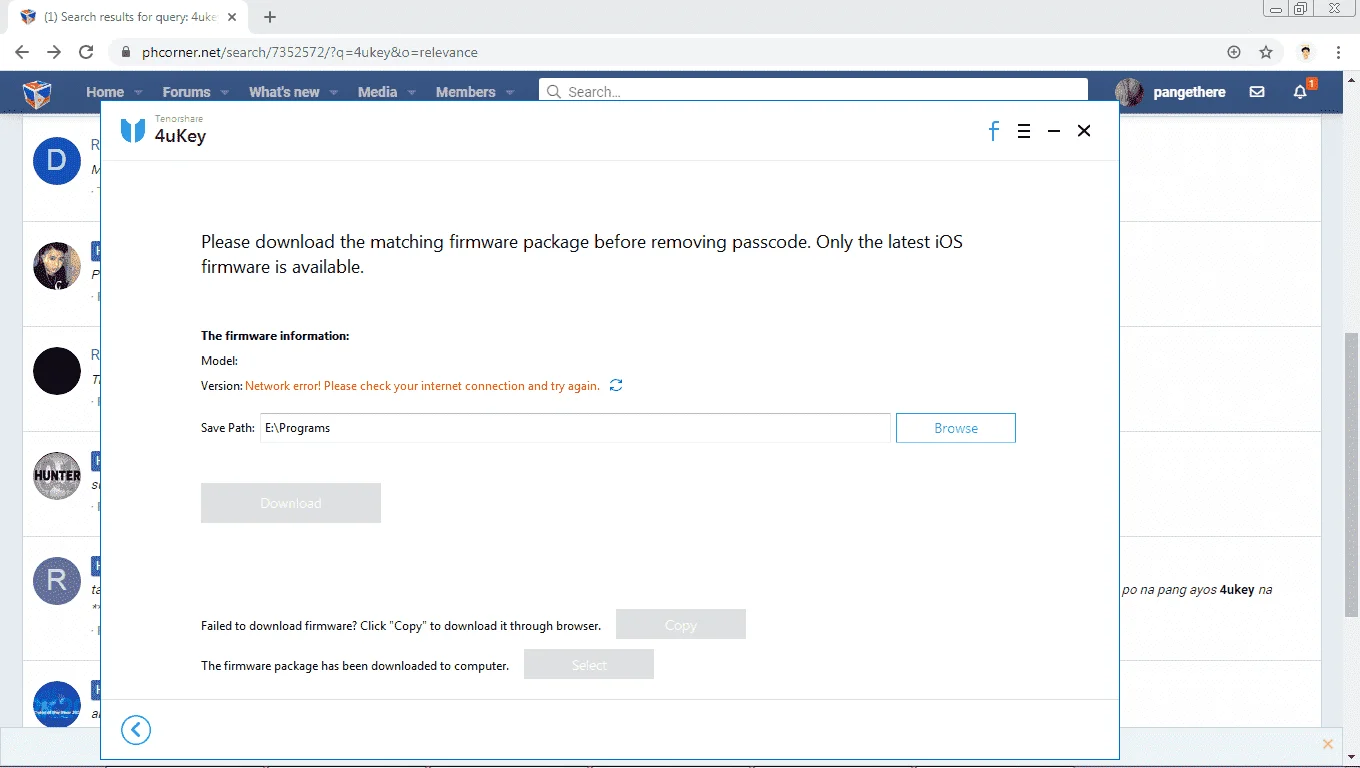This screenshot has width=1360, height=768.
Task: Click the refresh icon beside network error
Action: pos(616,385)
